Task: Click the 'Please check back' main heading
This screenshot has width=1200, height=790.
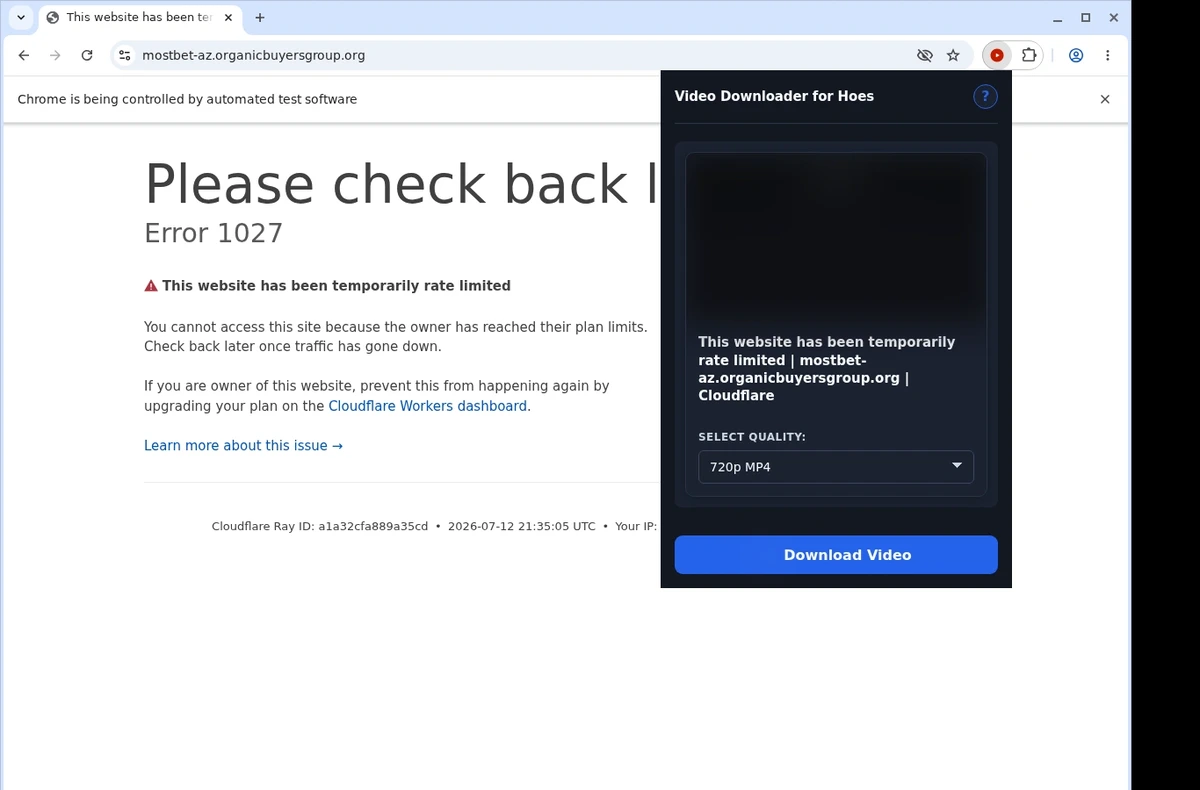Action: coord(402,184)
